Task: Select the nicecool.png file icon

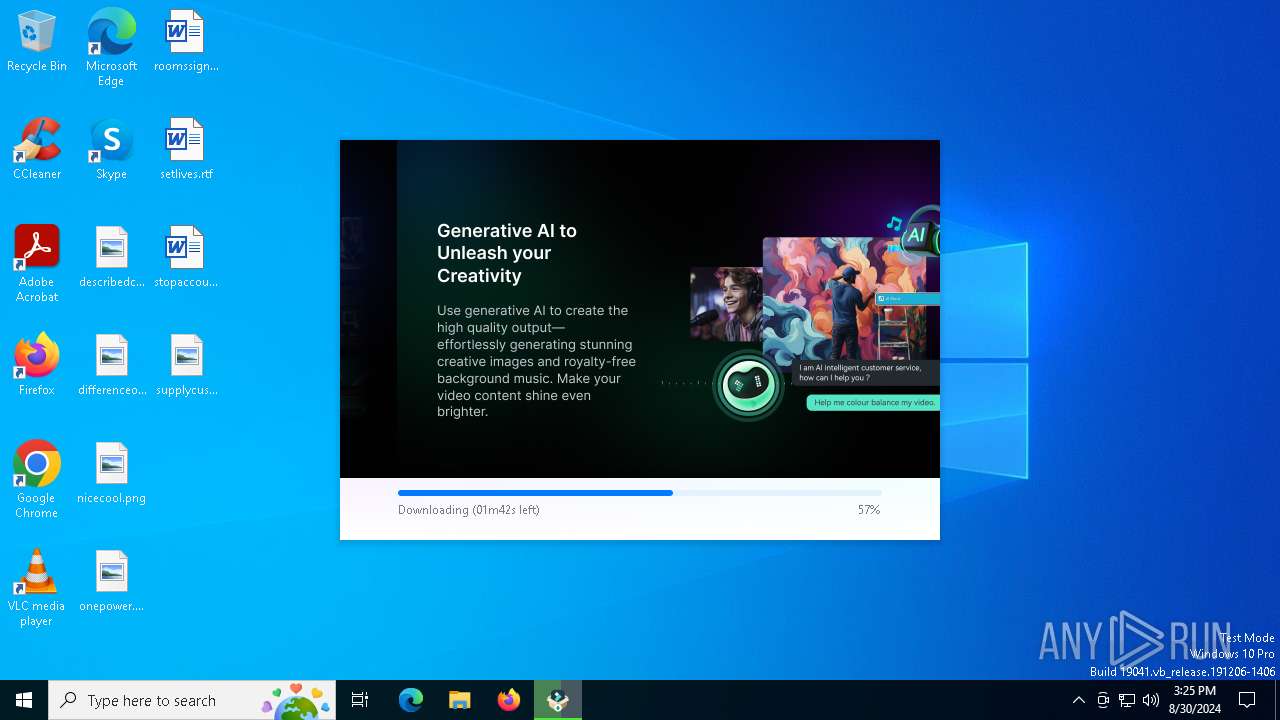Action: click(111, 474)
